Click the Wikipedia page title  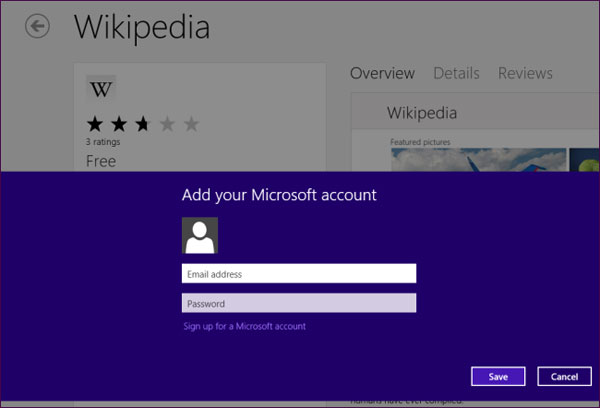pyautogui.click(x=142, y=27)
